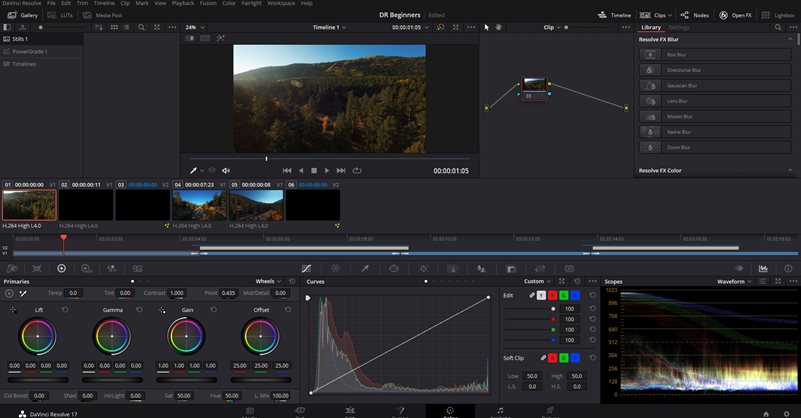The height and width of the screenshot is (418, 801).
Task: Open the Waveform scope type dropdown
Action: [x=736, y=282]
